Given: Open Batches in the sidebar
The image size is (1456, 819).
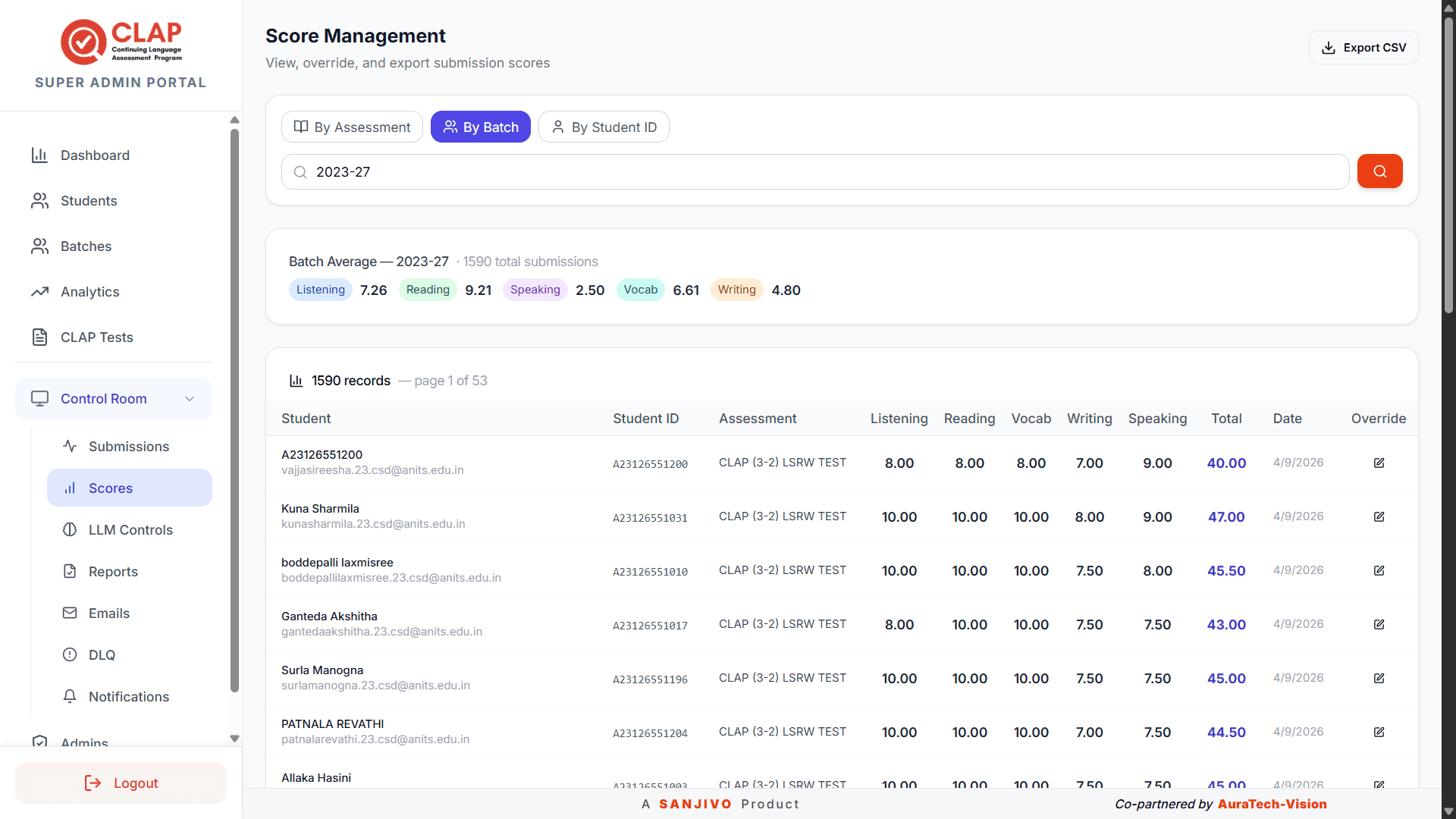Looking at the screenshot, I should point(114,246).
